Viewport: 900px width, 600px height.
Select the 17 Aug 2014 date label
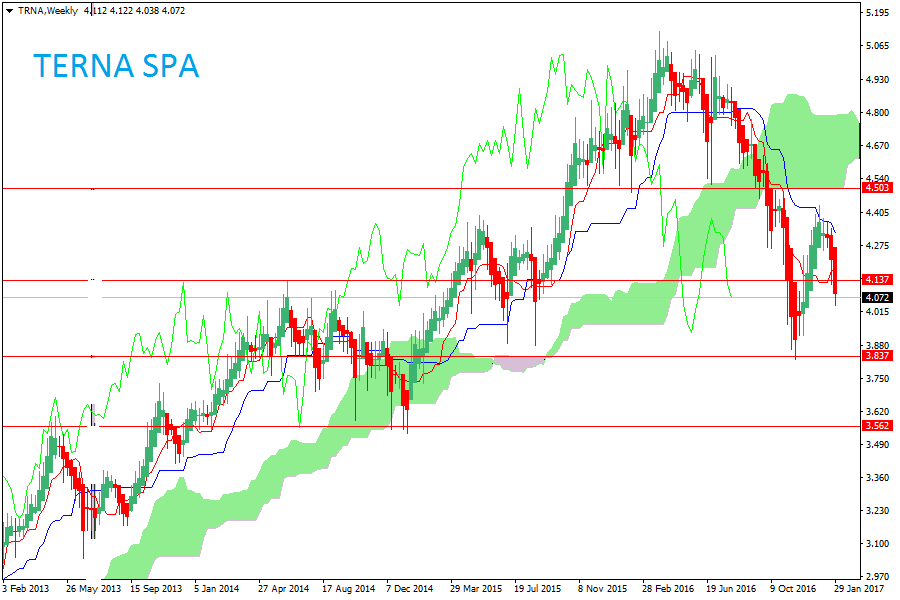348,589
